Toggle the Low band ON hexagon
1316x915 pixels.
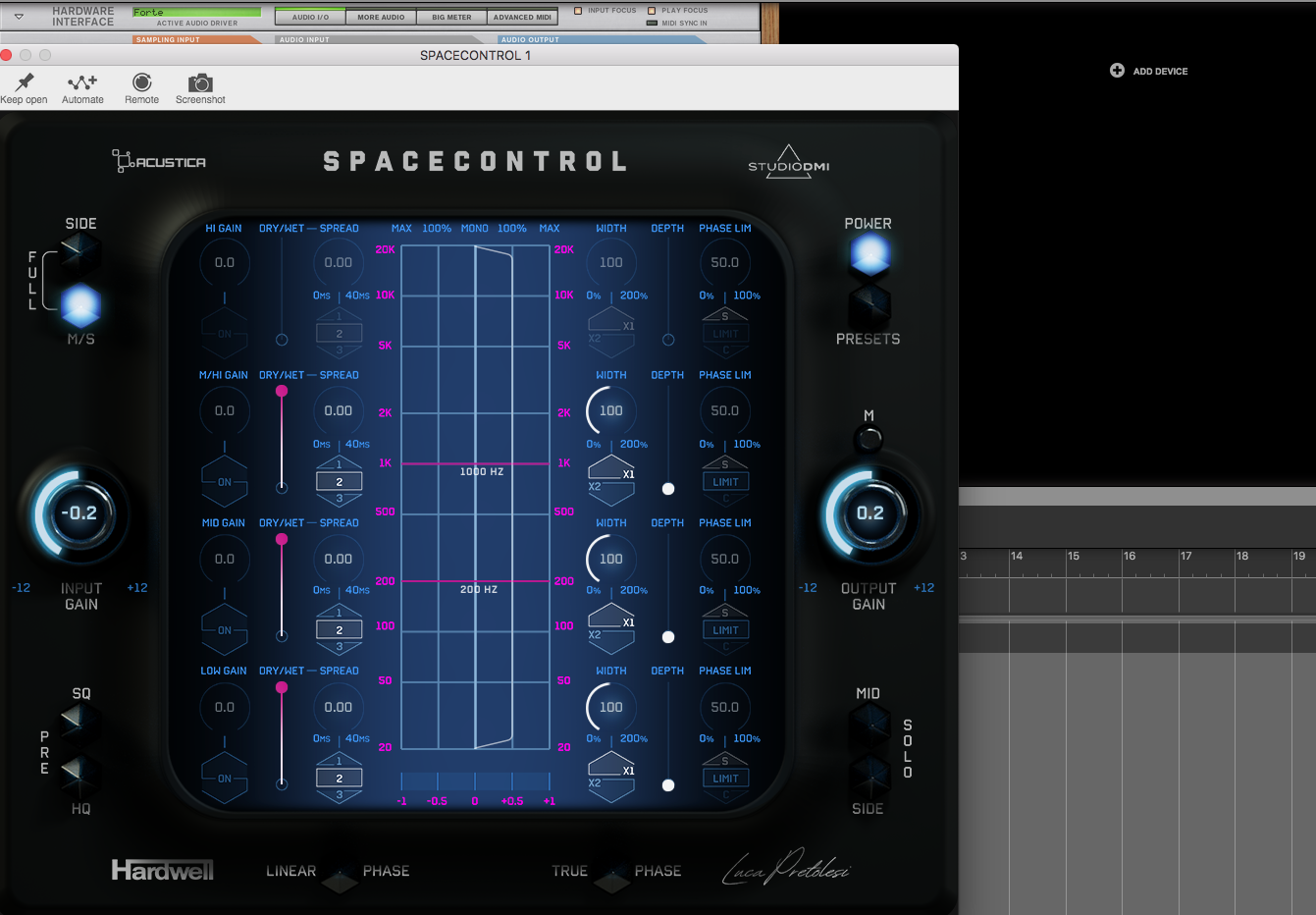[x=225, y=779]
